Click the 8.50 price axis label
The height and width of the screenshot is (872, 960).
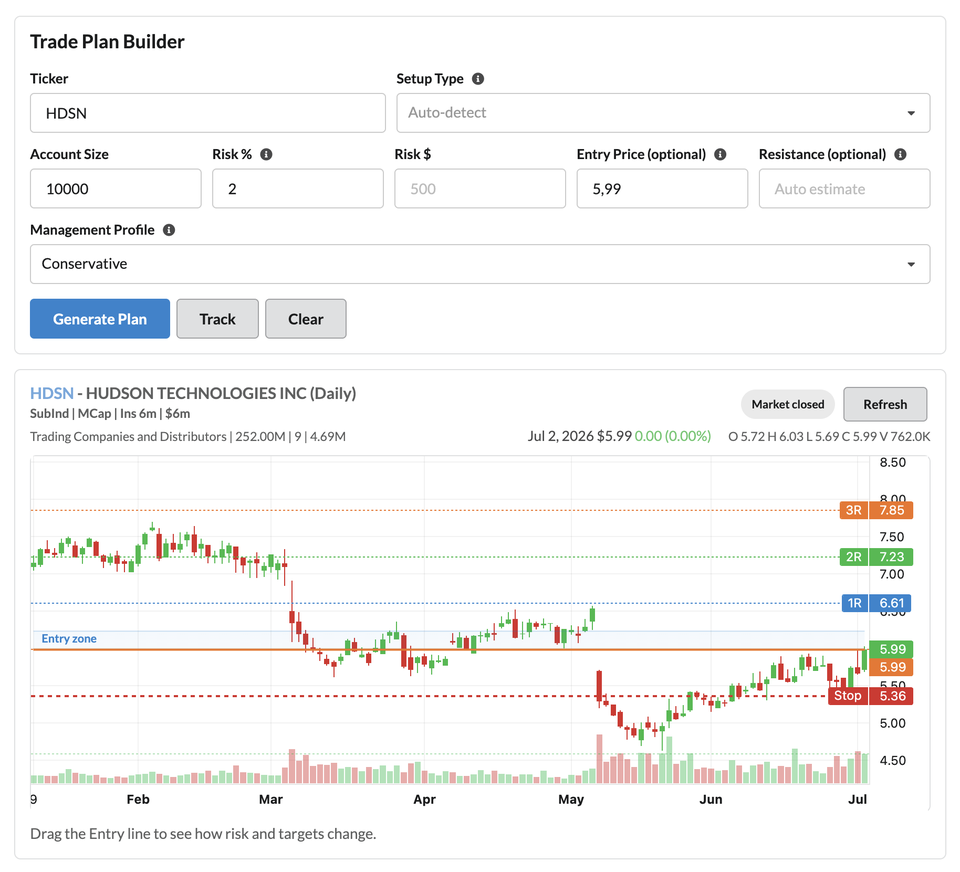[x=892, y=462]
